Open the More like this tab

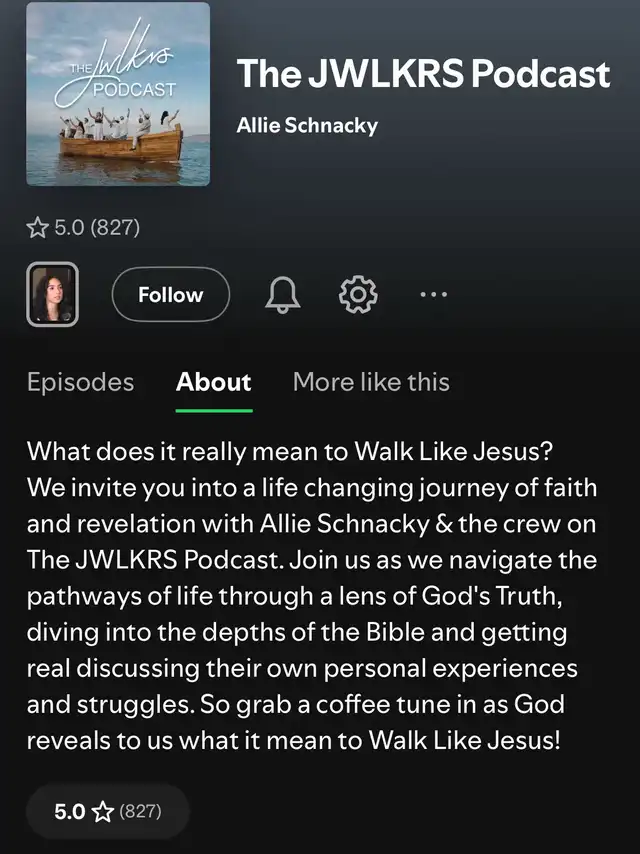click(x=371, y=382)
